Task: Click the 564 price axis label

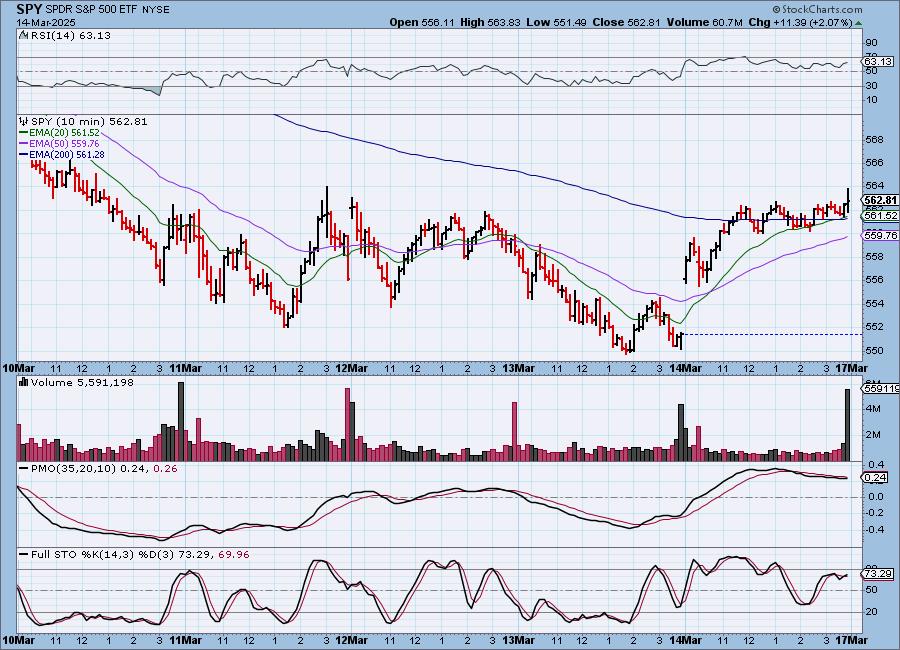Action: coord(875,186)
